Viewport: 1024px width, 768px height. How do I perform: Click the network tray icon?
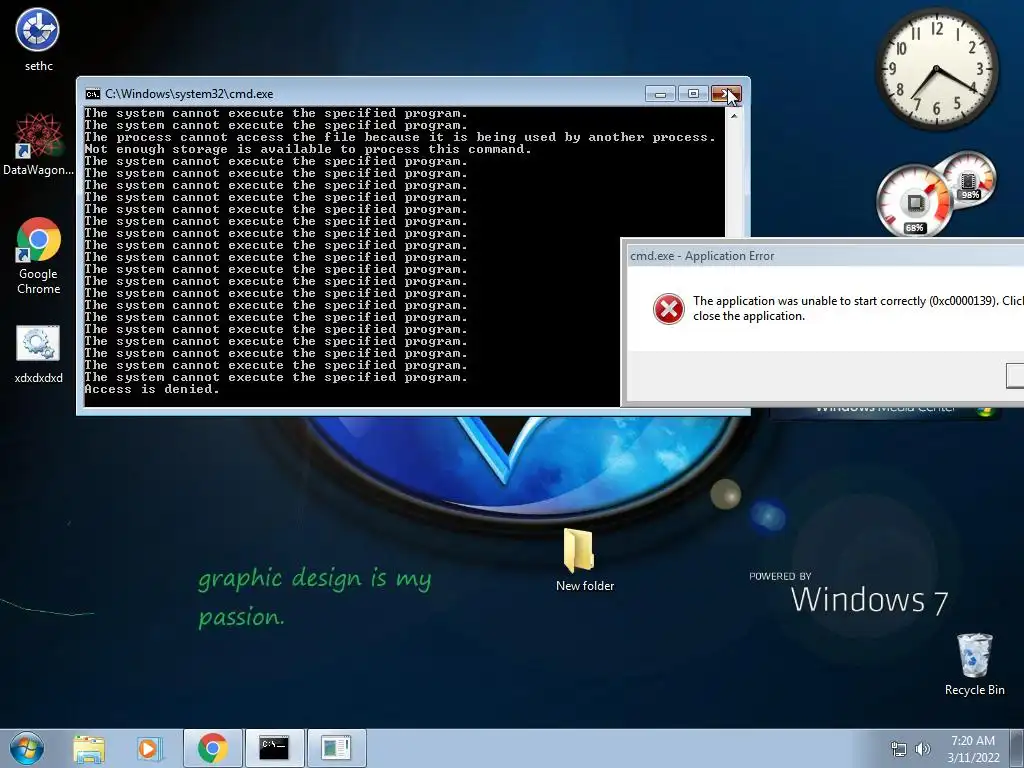tap(899, 749)
